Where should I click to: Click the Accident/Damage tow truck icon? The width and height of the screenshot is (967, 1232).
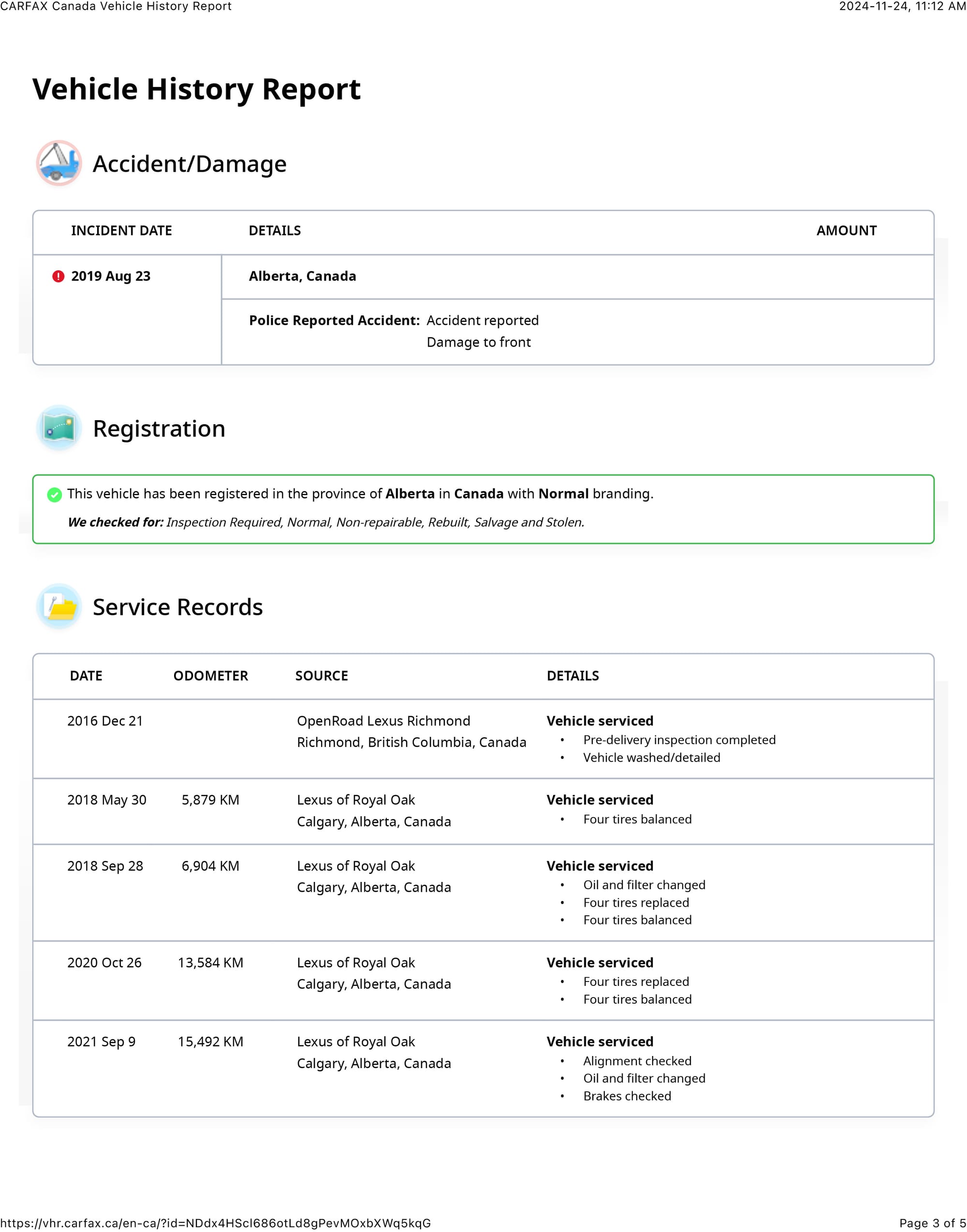click(59, 163)
